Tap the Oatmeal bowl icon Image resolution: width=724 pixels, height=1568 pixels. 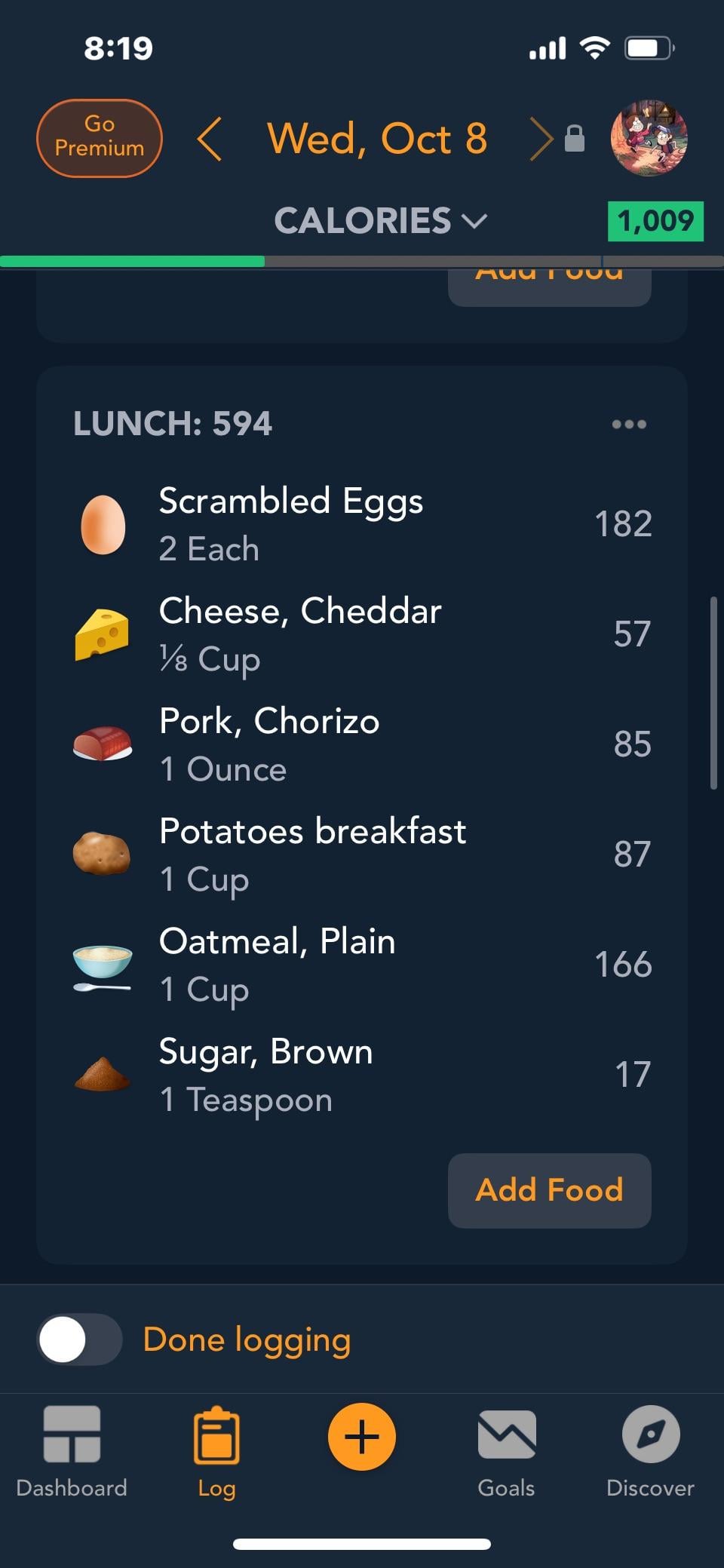click(x=103, y=965)
